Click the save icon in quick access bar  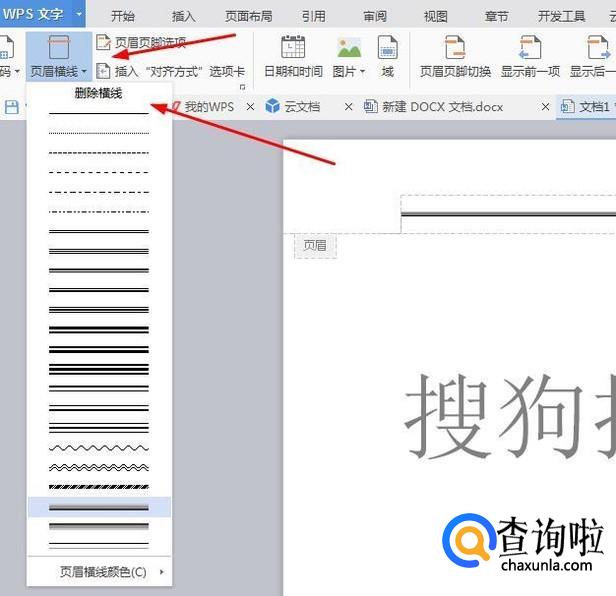[12, 107]
